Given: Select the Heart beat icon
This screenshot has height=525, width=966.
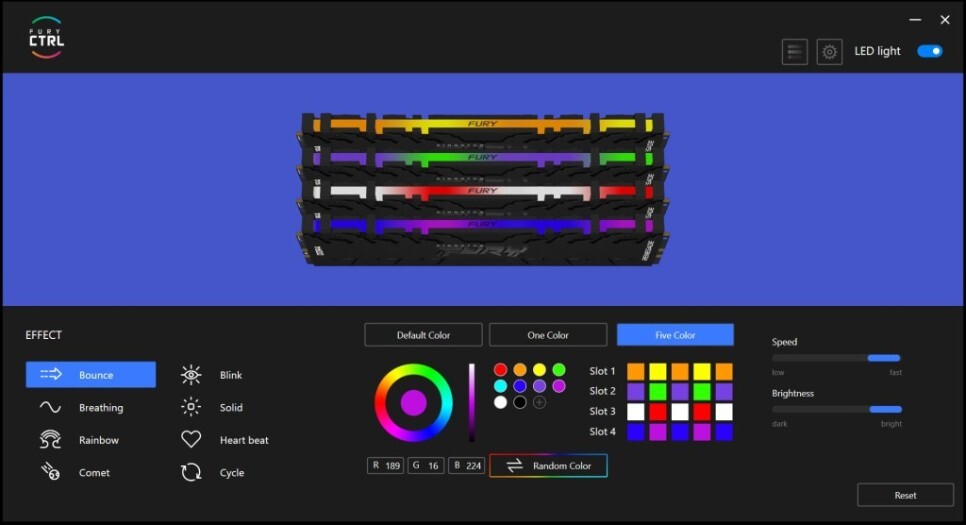Looking at the screenshot, I should pos(191,439).
